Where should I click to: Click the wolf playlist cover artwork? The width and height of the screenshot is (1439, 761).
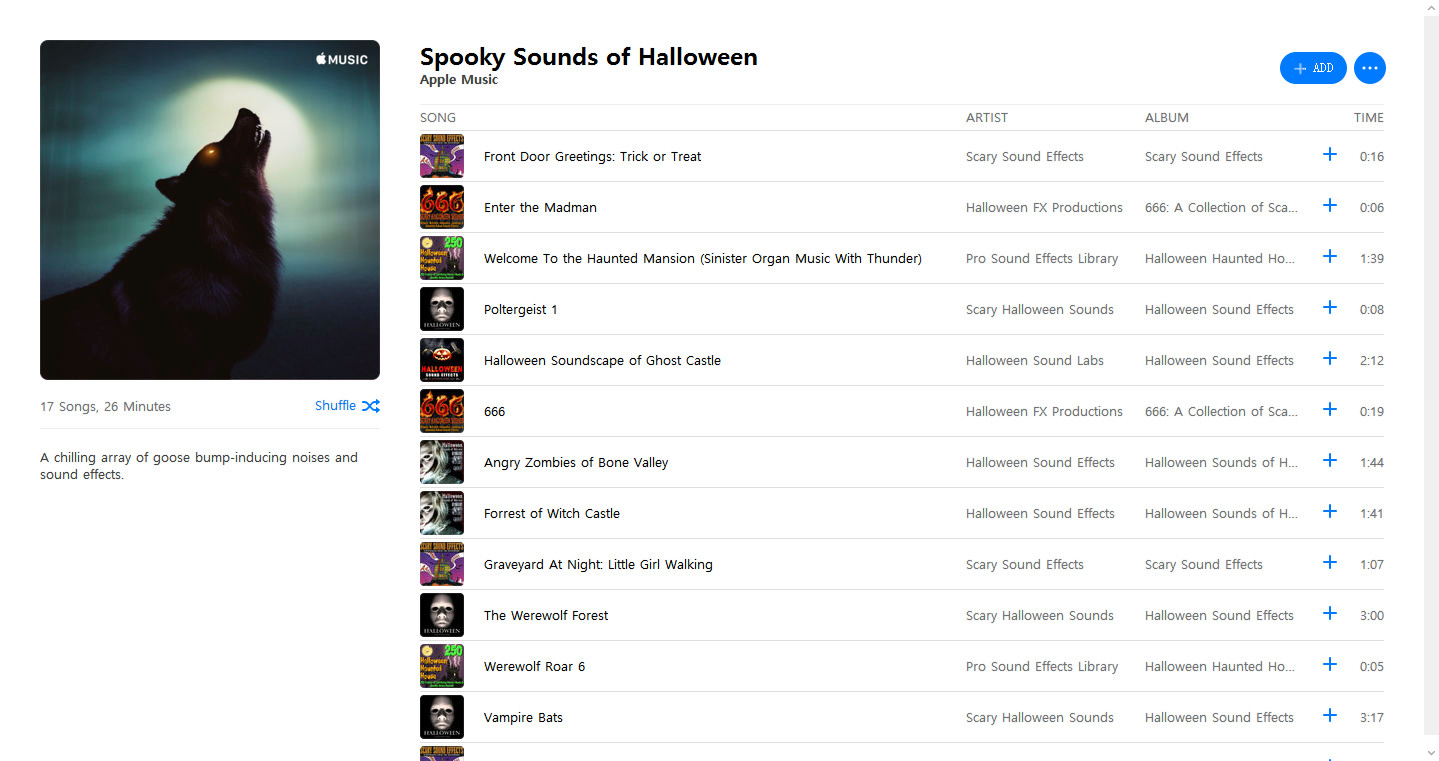[210, 210]
